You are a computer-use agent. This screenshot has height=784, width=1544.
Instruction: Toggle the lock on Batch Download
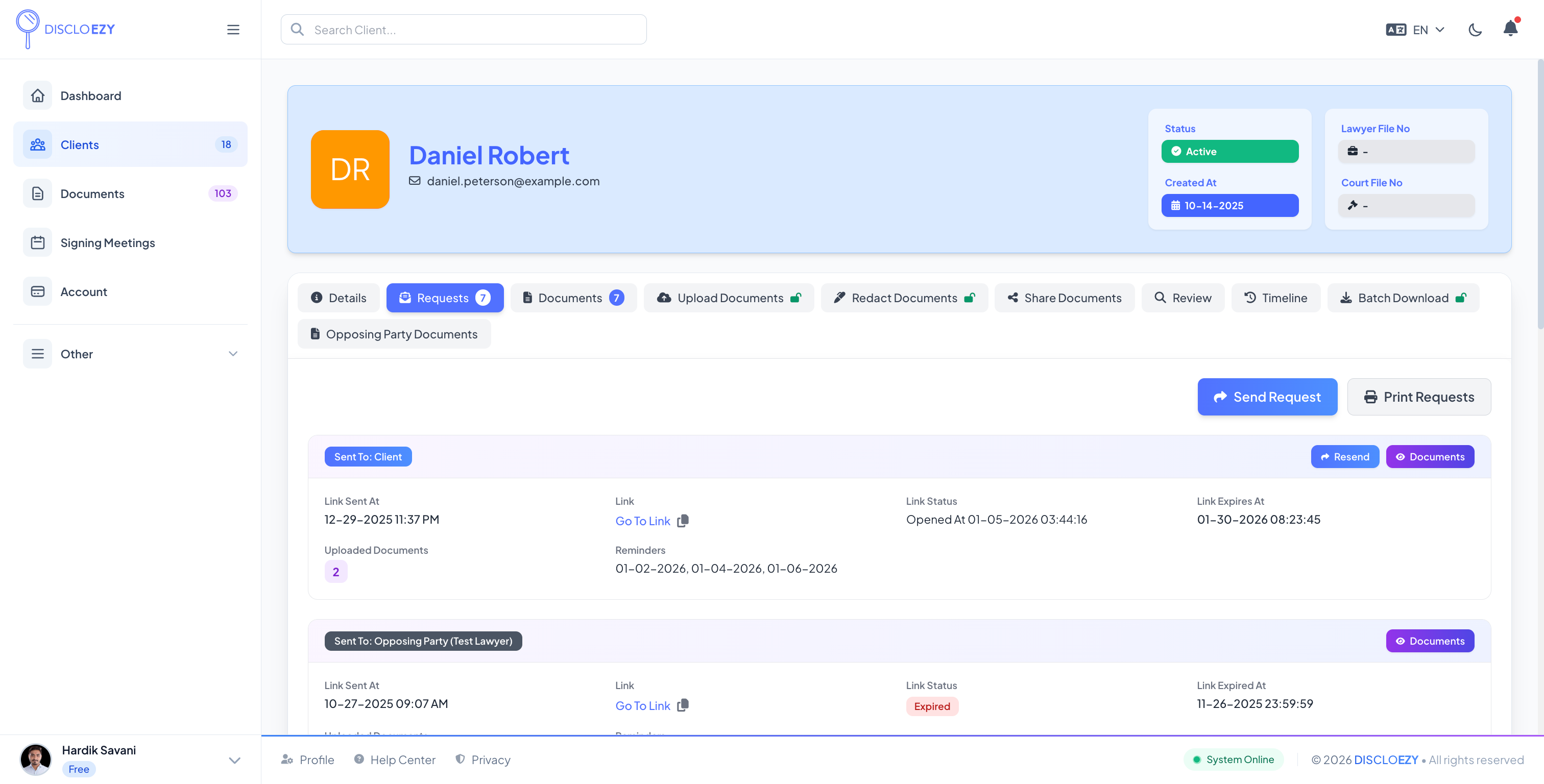[x=1461, y=297]
